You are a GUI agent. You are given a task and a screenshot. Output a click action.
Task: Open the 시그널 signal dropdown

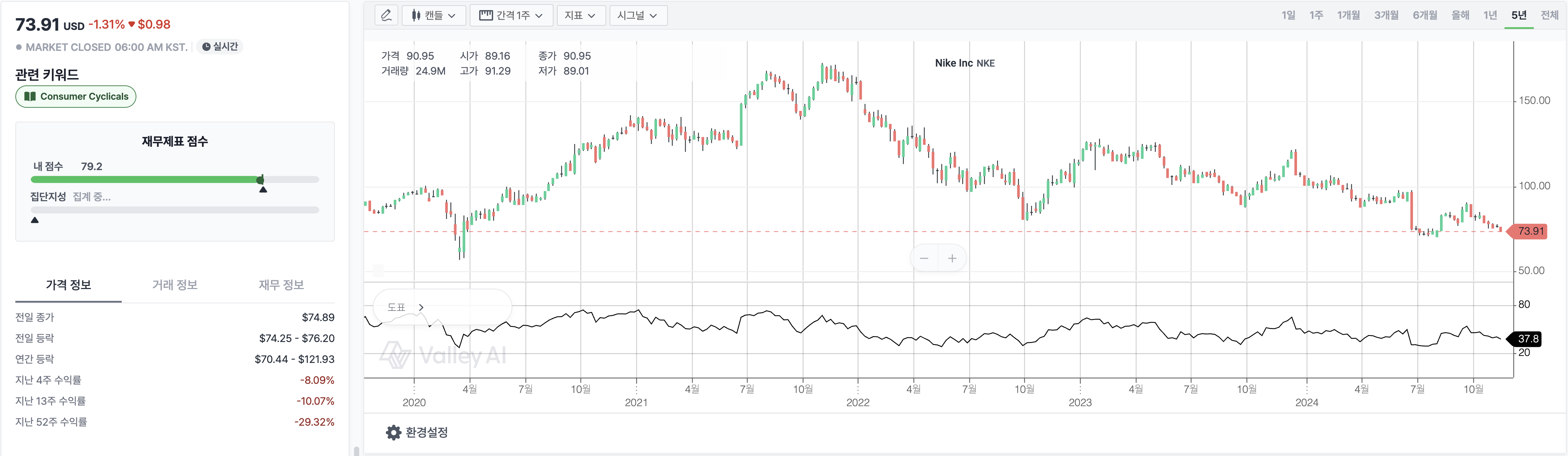[638, 15]
